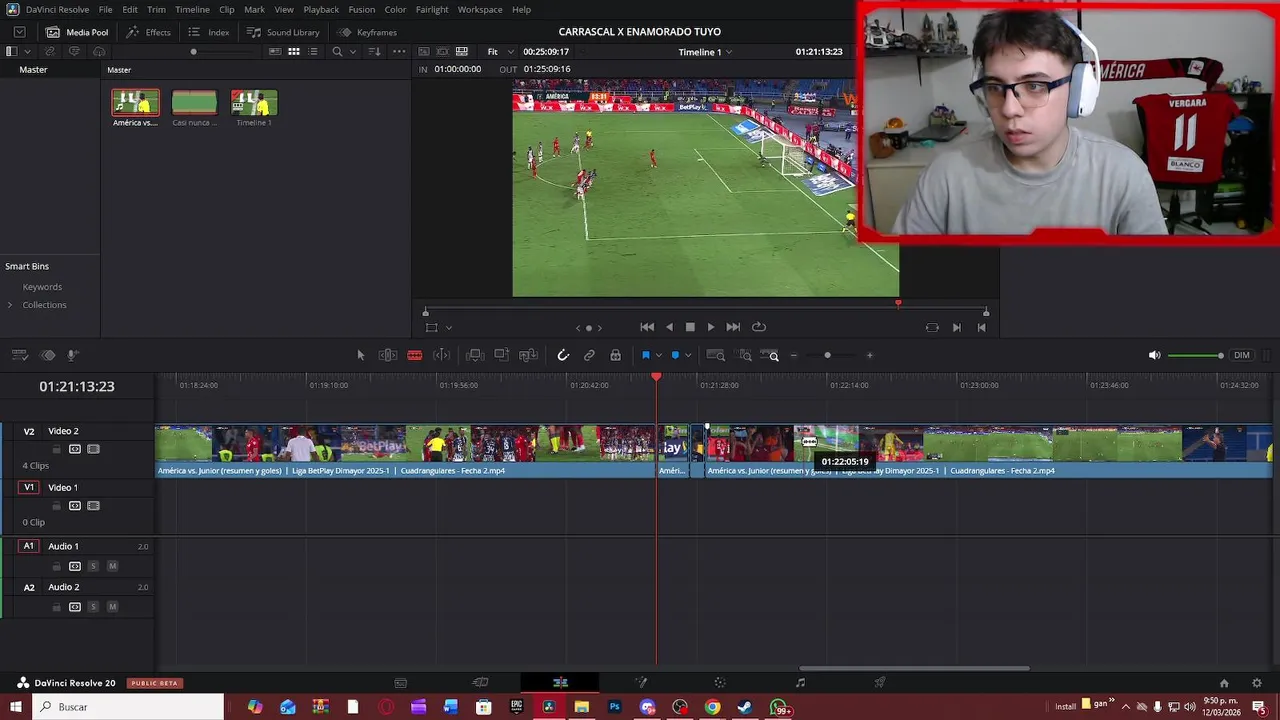
Task: Click timeline zoom in plus button
Action: tap(869, 355)
